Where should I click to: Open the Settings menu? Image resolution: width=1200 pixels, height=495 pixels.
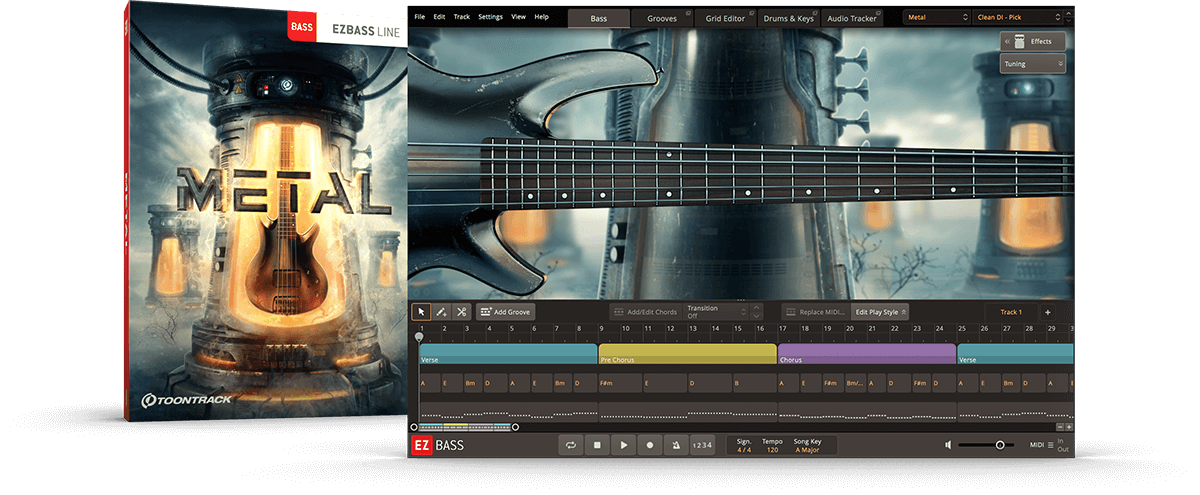click(490, 17)
